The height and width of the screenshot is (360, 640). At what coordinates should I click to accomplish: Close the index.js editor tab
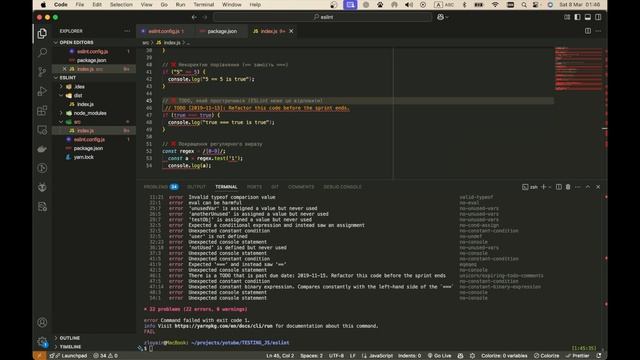tap(291, 31)
